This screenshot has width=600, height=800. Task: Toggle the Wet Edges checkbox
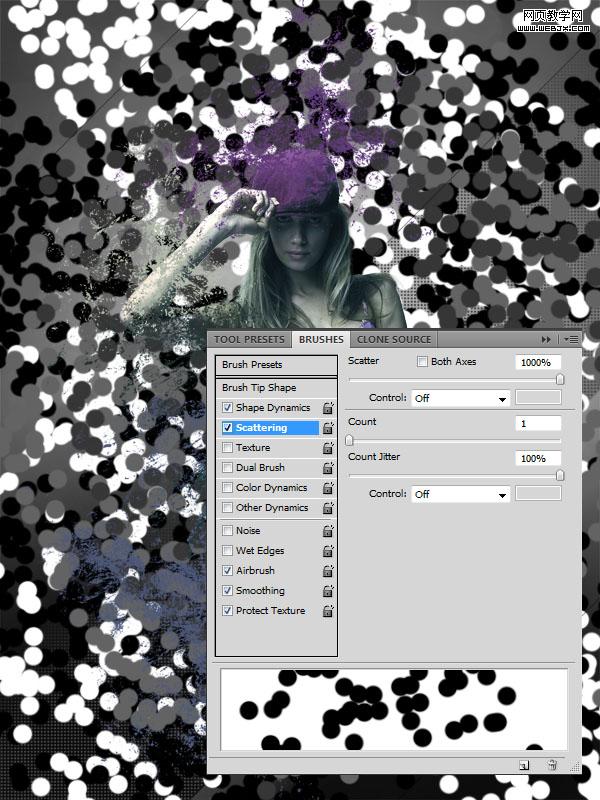pos(228,551)
